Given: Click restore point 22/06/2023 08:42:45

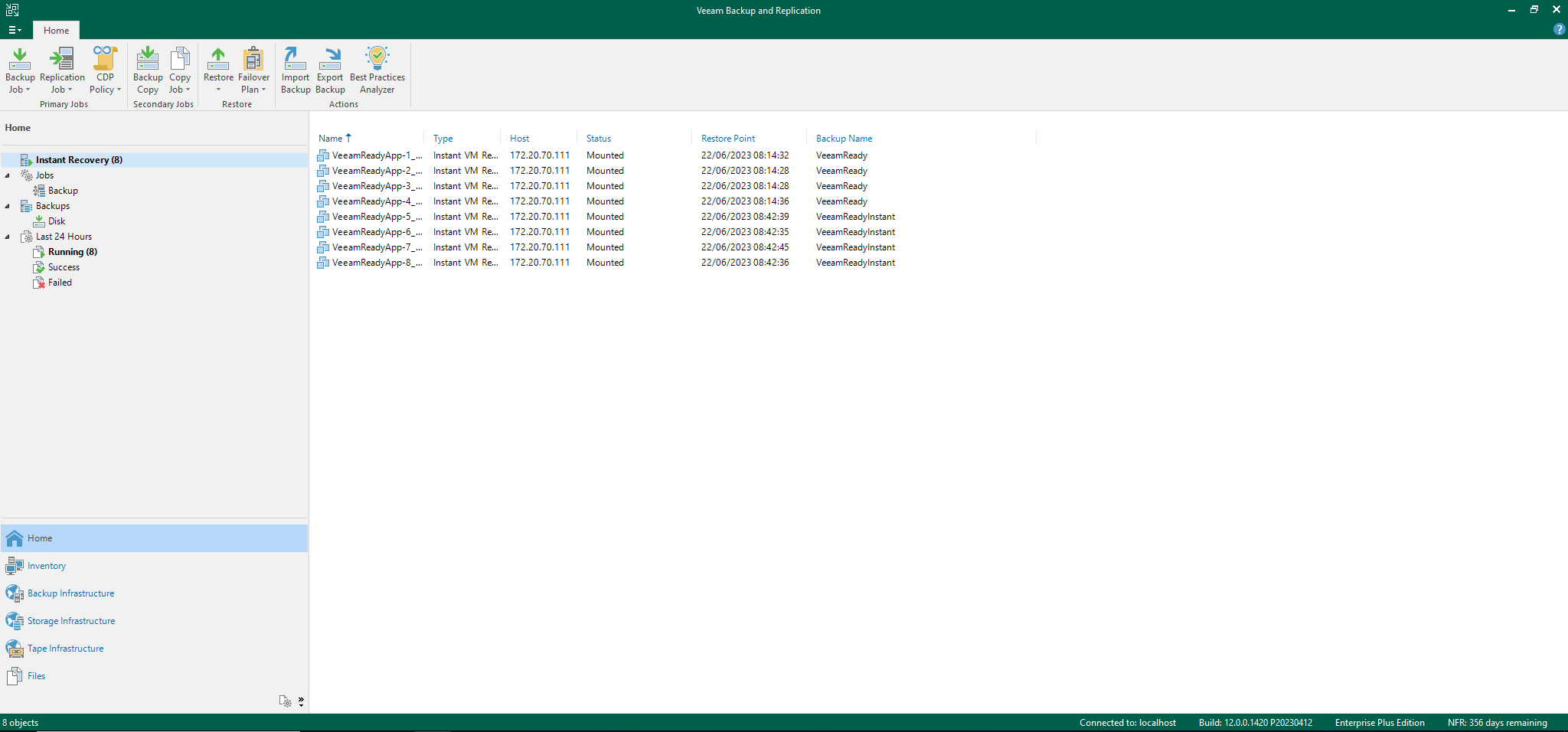Looking at the screenshot, I should click(x=745, y=247).
